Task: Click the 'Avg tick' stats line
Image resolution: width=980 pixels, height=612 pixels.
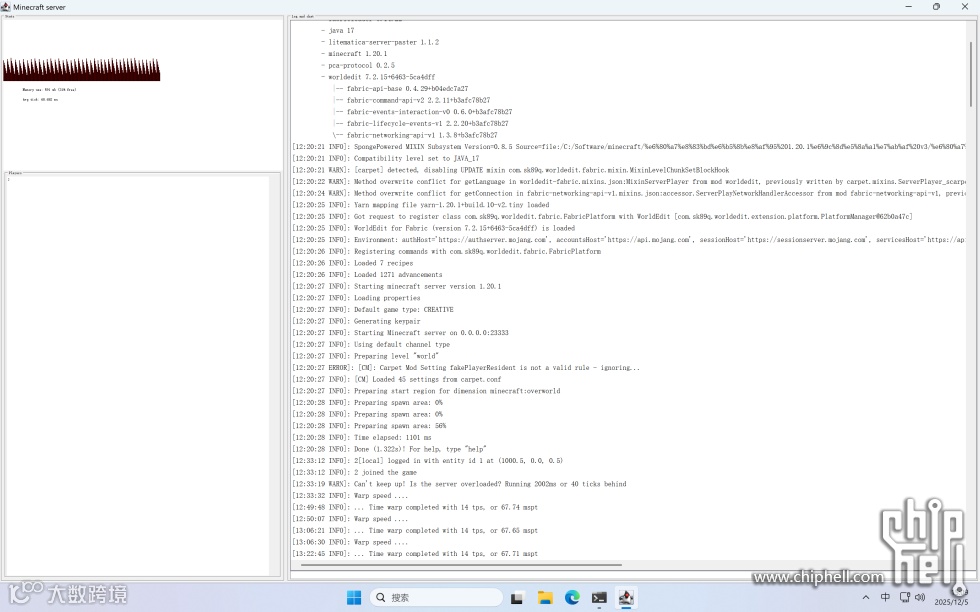Action: click(x=40, y=99)
